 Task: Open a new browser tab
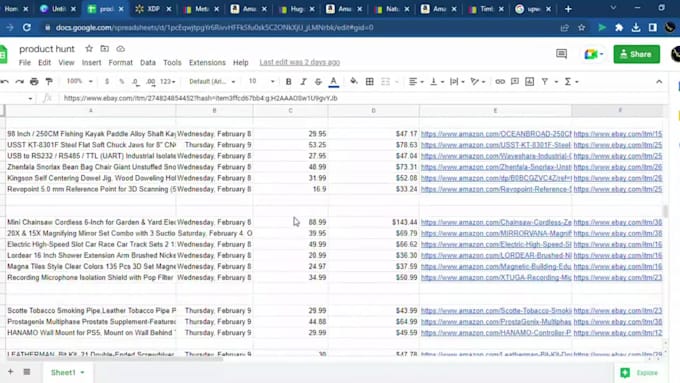tap(568, 9)
